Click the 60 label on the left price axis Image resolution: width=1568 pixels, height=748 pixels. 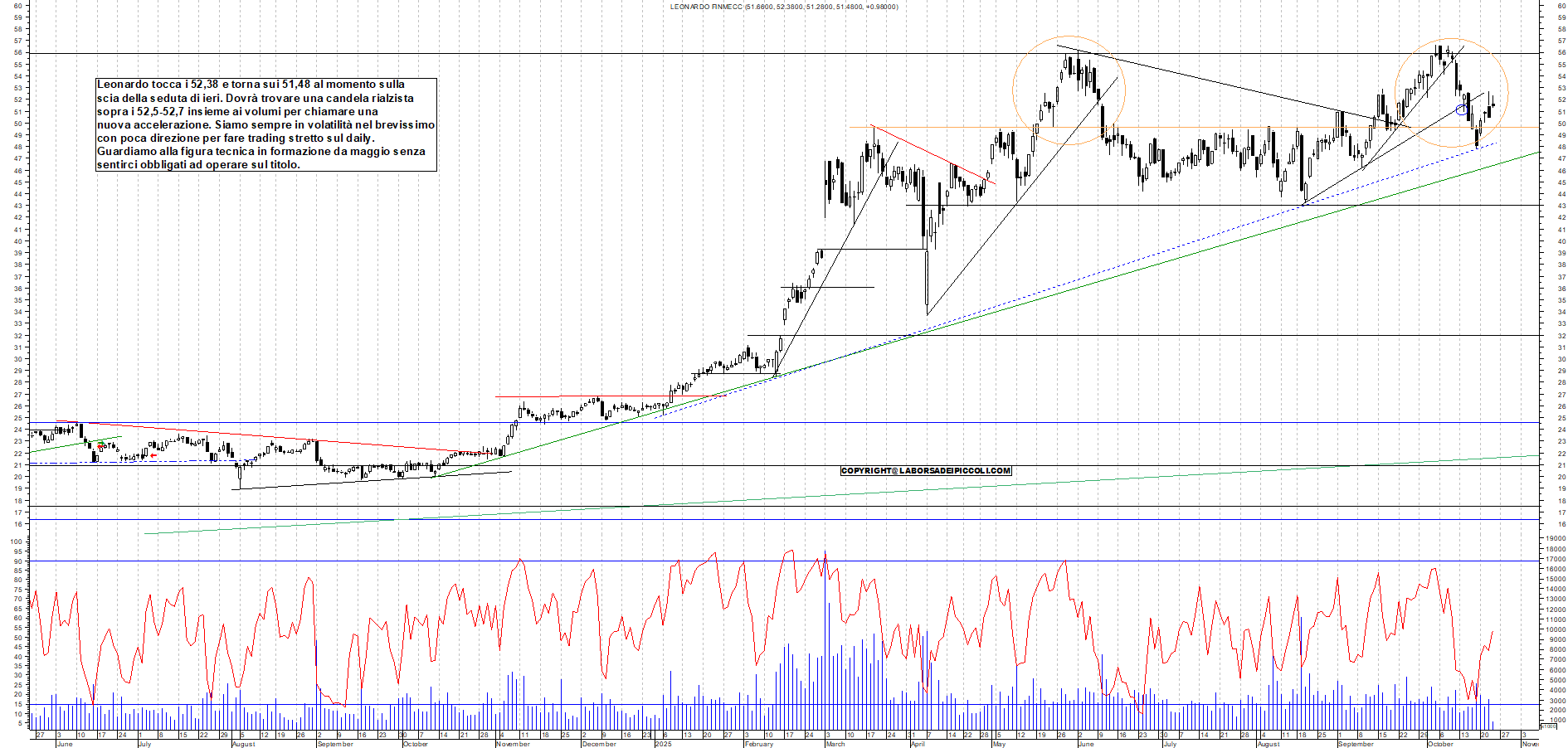click(x=17, y=6)
